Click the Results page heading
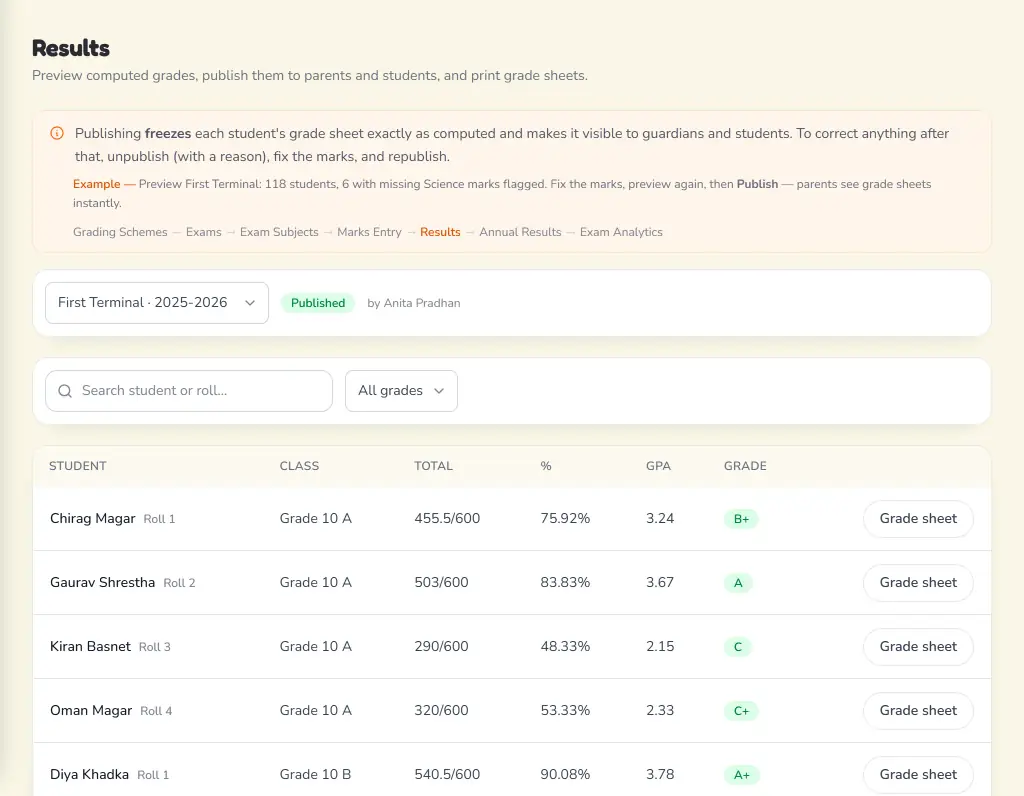This screenshot has height=796, width=1024. pyautogui.click(x=71, y=48)
